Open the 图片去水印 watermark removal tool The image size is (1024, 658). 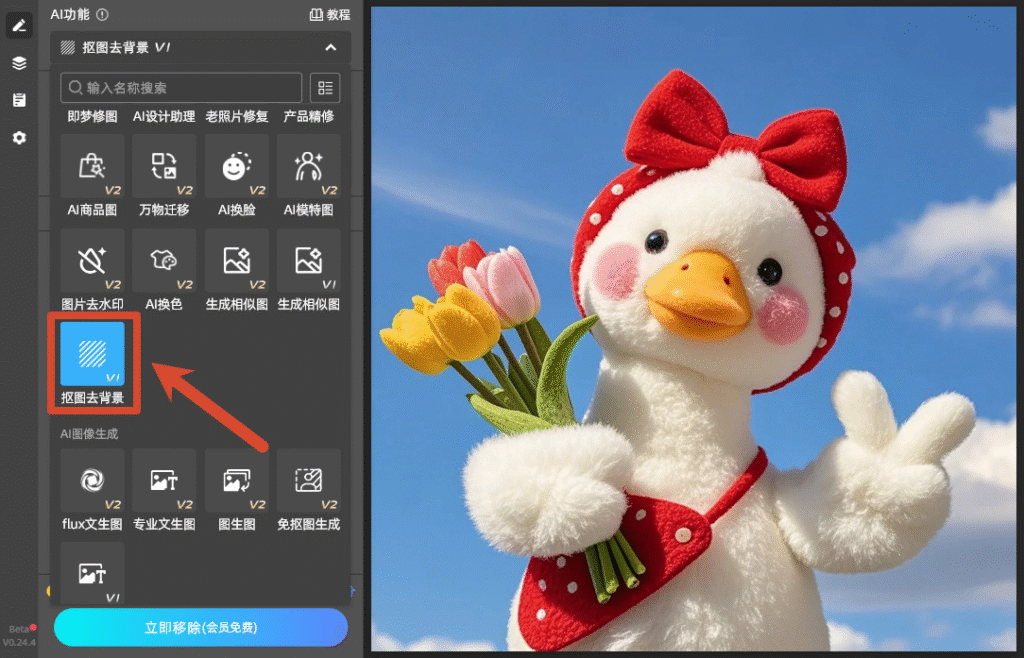92,260
